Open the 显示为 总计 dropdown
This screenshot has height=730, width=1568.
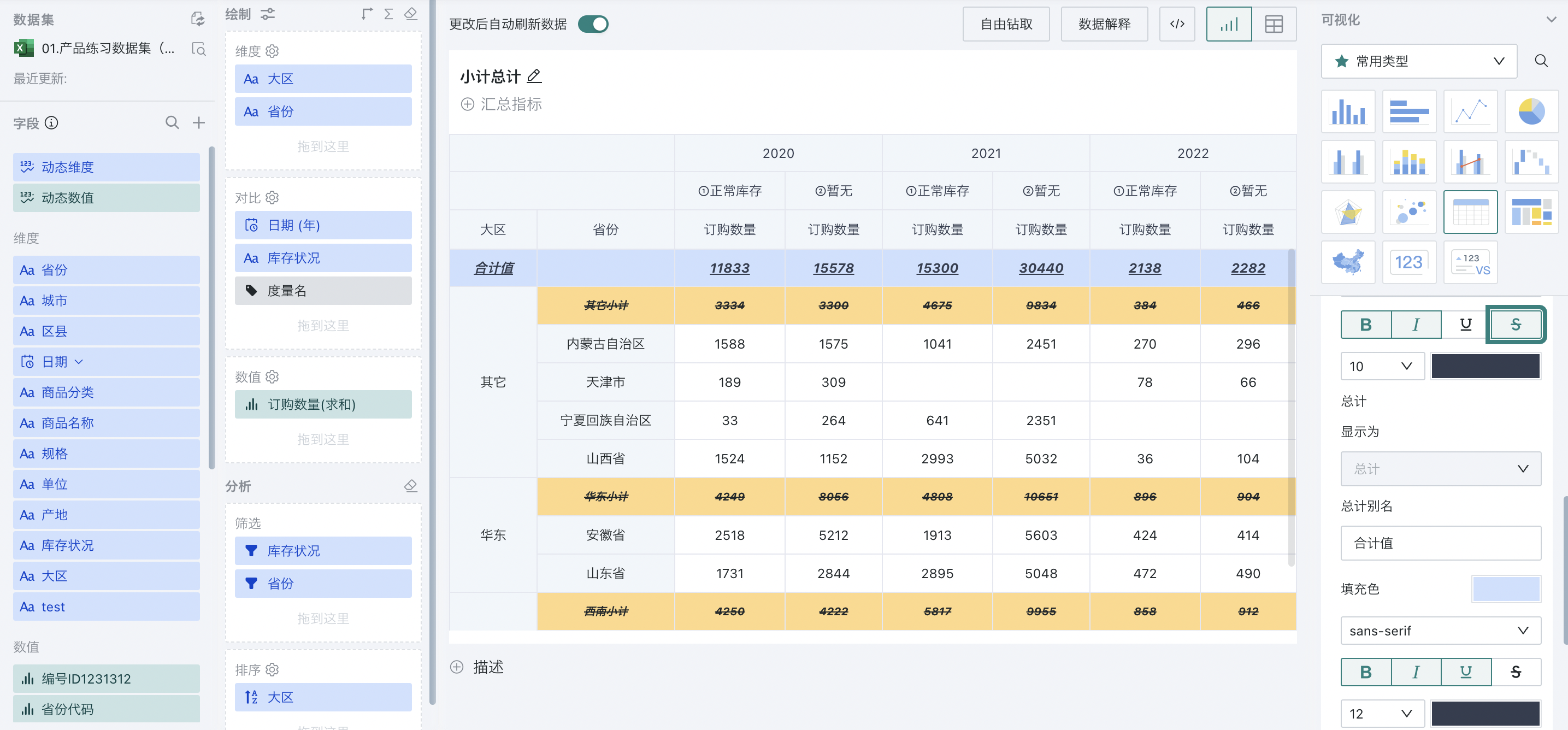point(1440,469)
